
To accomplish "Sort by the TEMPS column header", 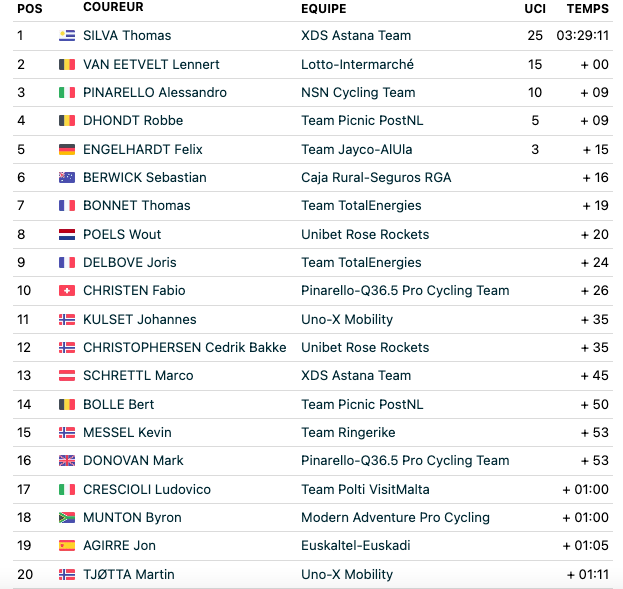I will point(588,9).
